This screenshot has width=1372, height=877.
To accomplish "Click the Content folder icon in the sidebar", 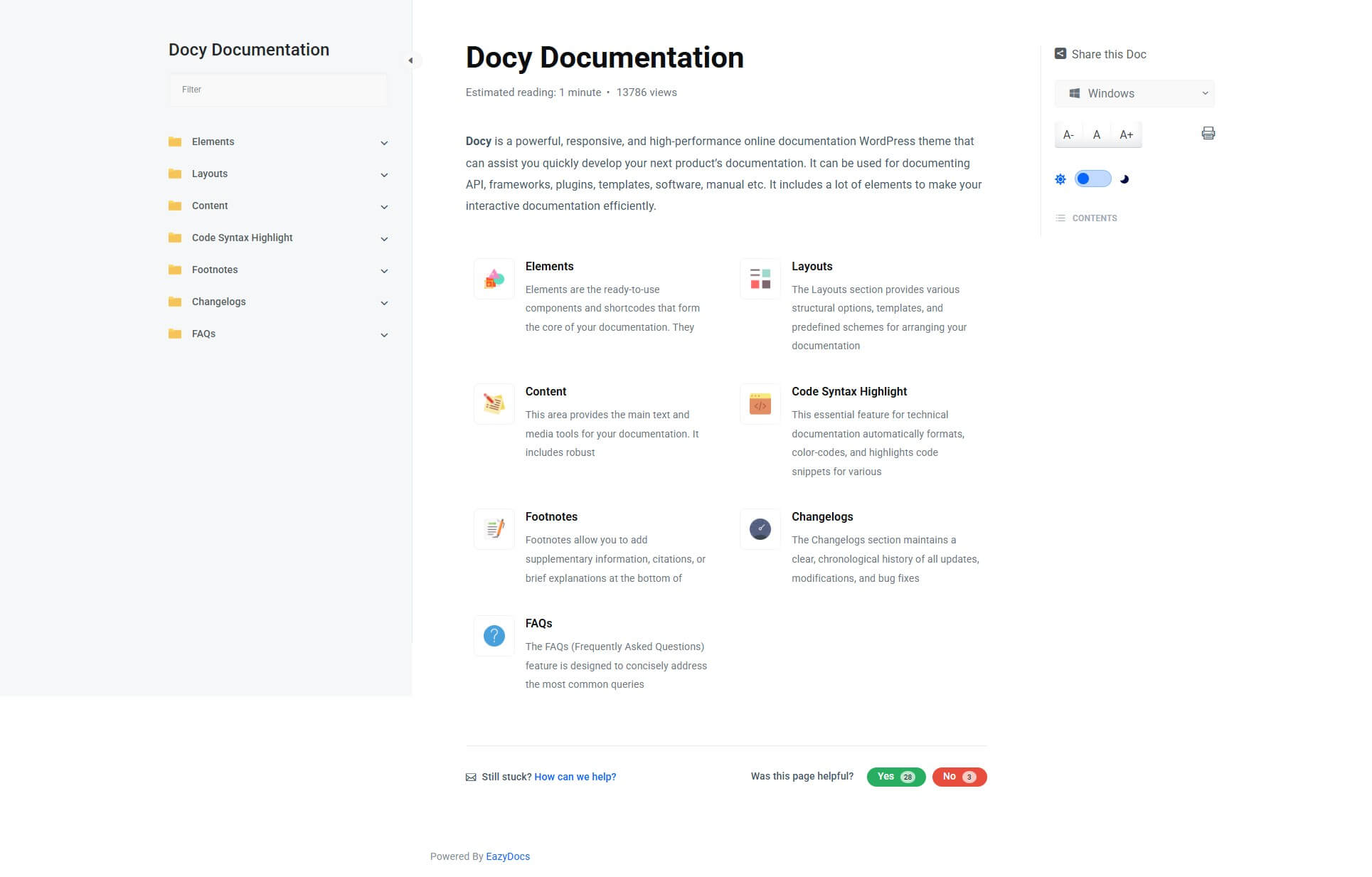I will click(174, 206).
